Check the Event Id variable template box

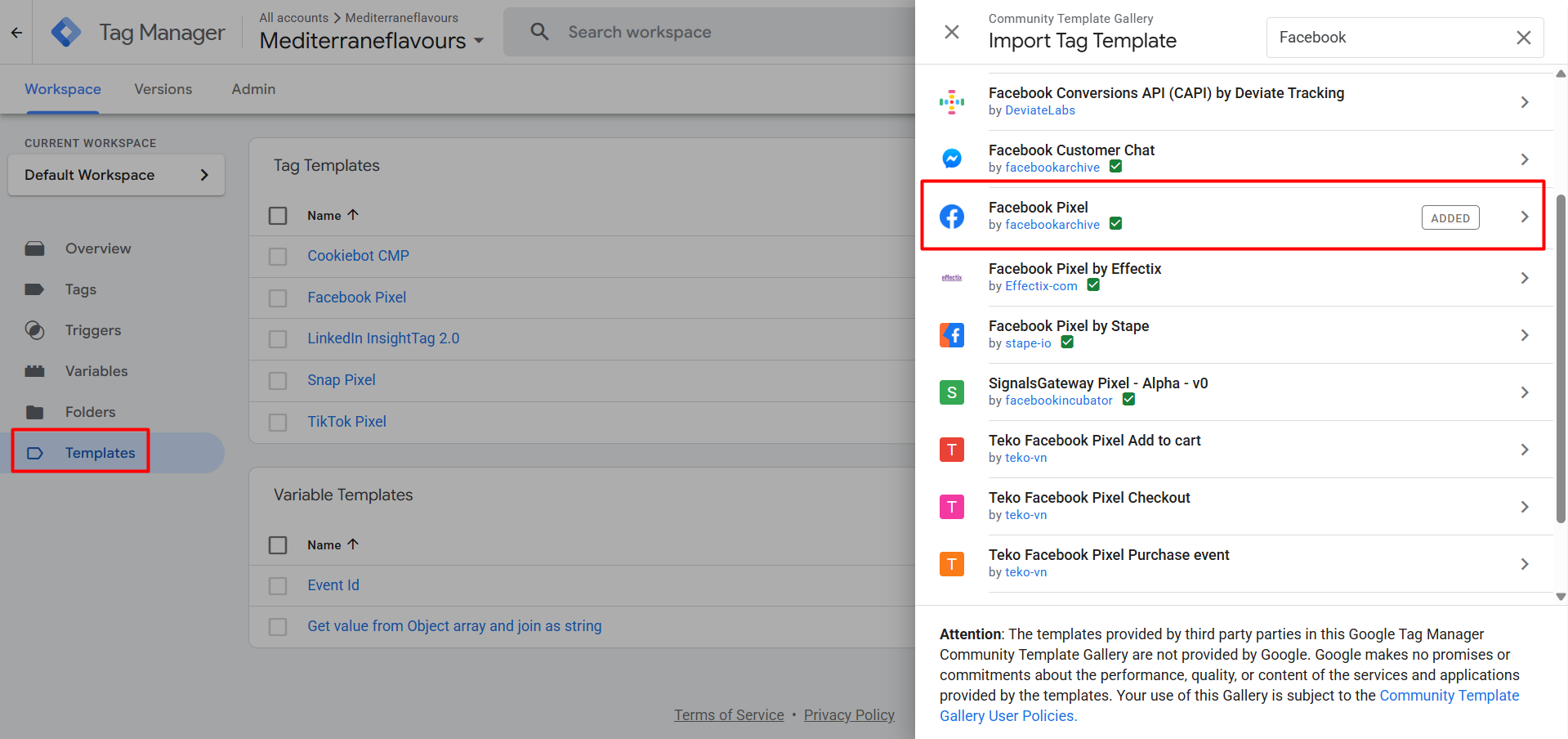click(278, 586)
